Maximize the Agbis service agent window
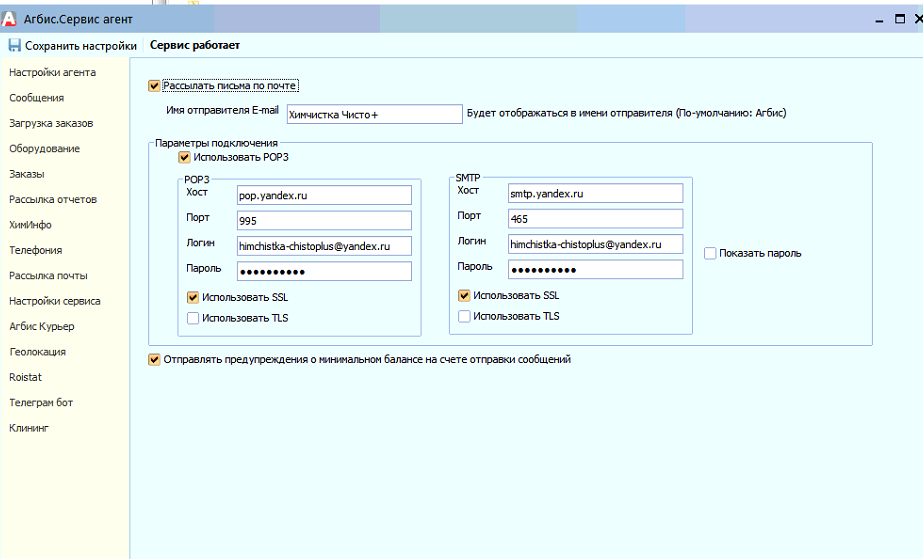Screen dimensions: 923x559 (x=900, y=19)
